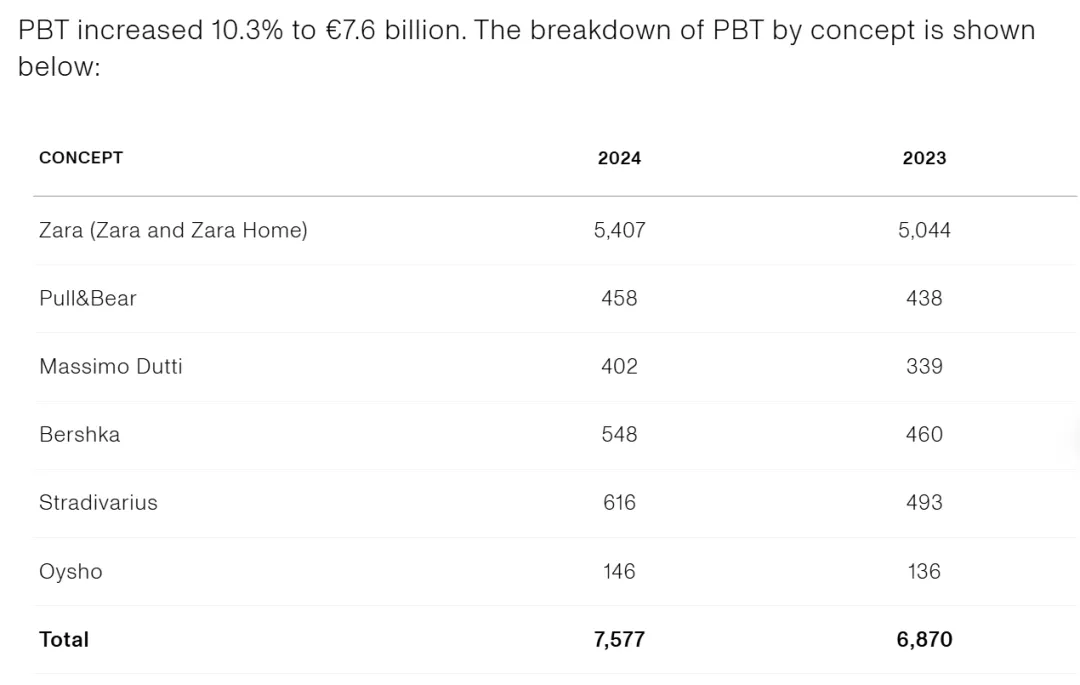1080x685 pixels.
Task: Click the CONCEPT column header
Action: click(81, 158)
